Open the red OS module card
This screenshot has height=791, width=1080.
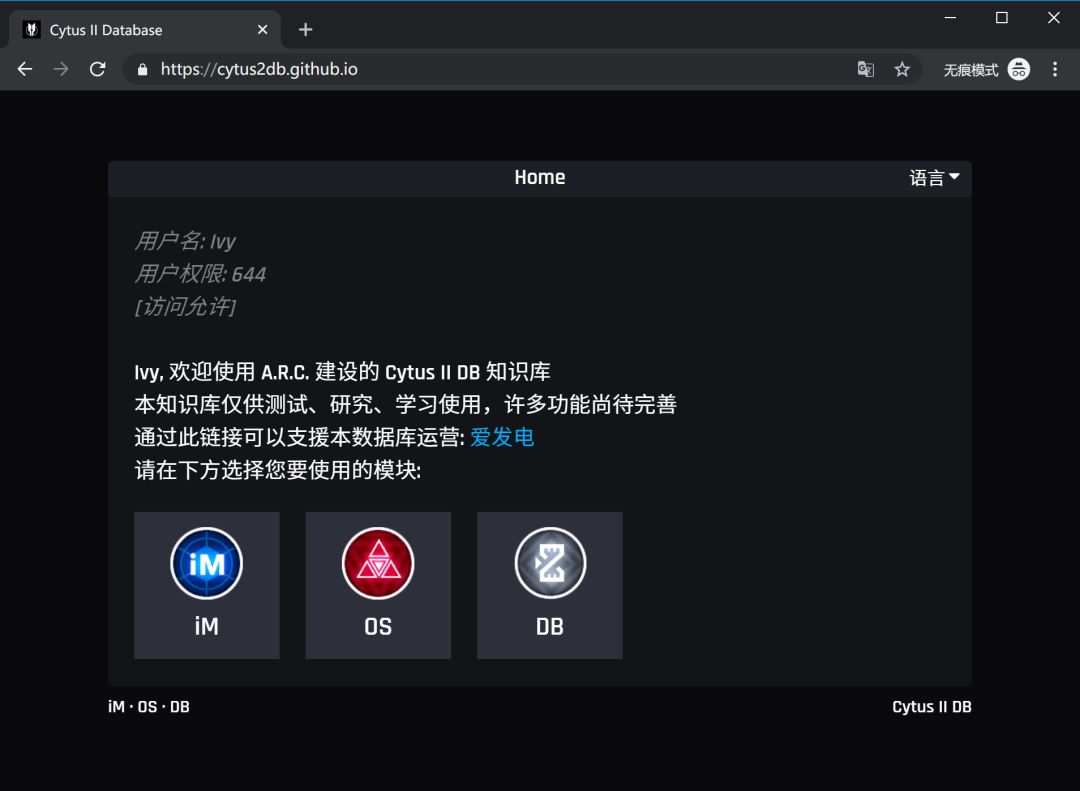click(x=378, y=585)
